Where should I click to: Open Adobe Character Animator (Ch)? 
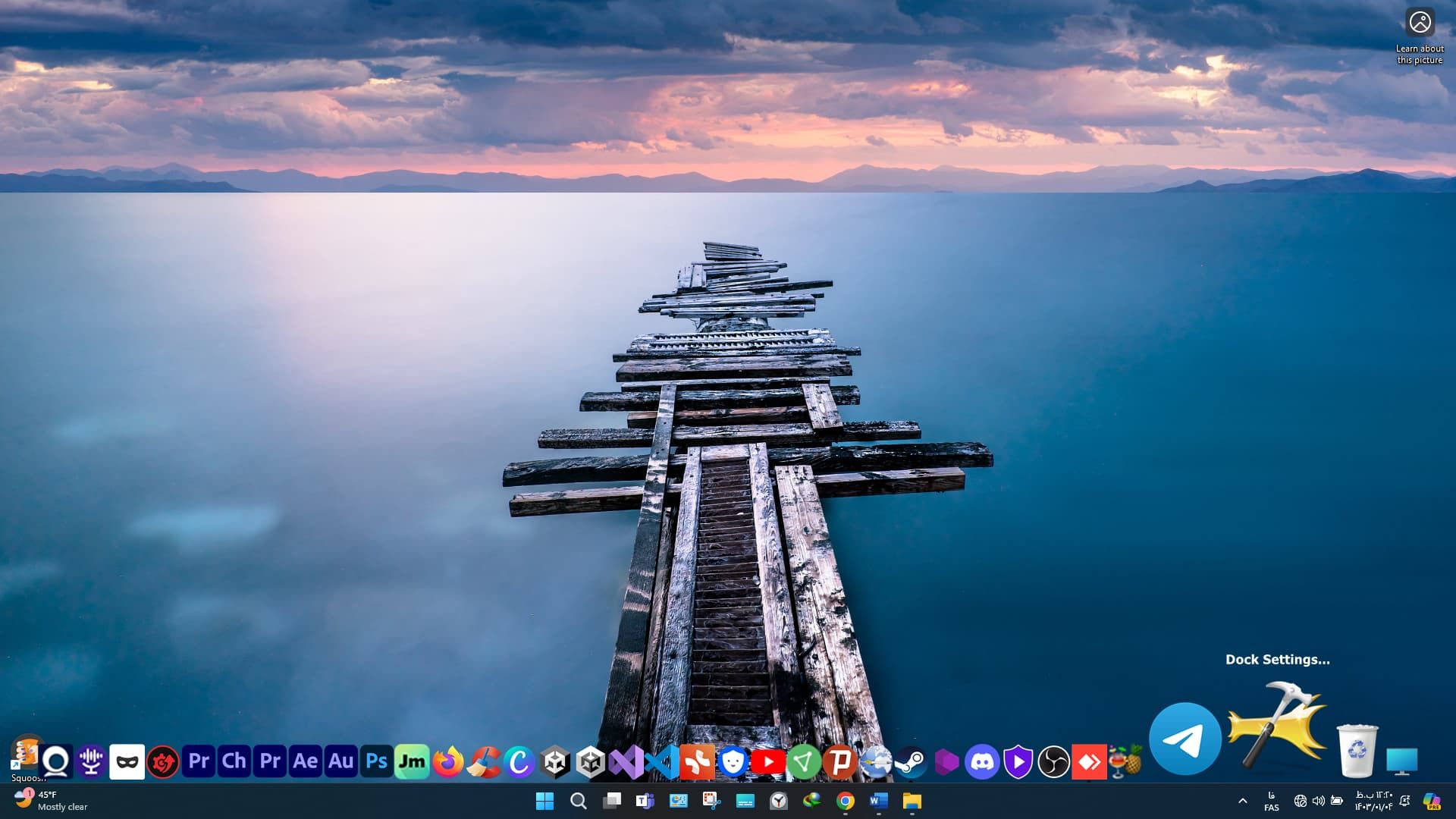pyautogui.click(x=234, y=761)
